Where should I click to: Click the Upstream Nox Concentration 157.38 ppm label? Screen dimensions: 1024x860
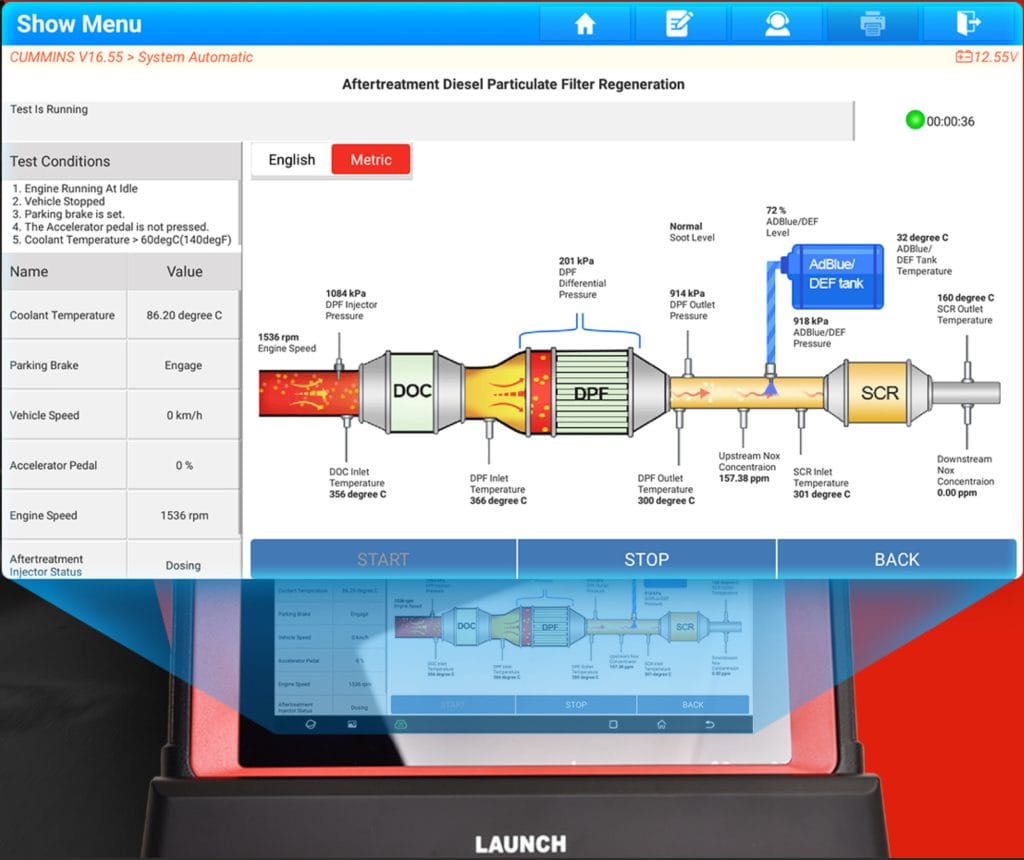pyautogui.click(x=748, y=467)
